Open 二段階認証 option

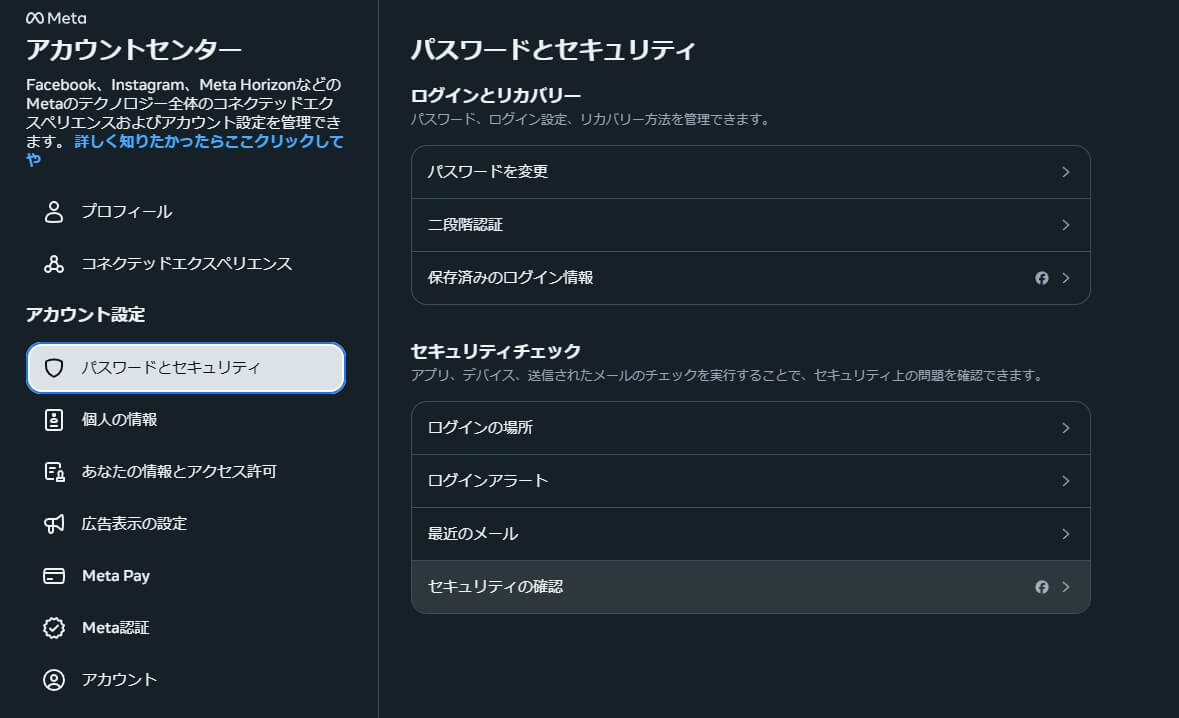point(750,225)
